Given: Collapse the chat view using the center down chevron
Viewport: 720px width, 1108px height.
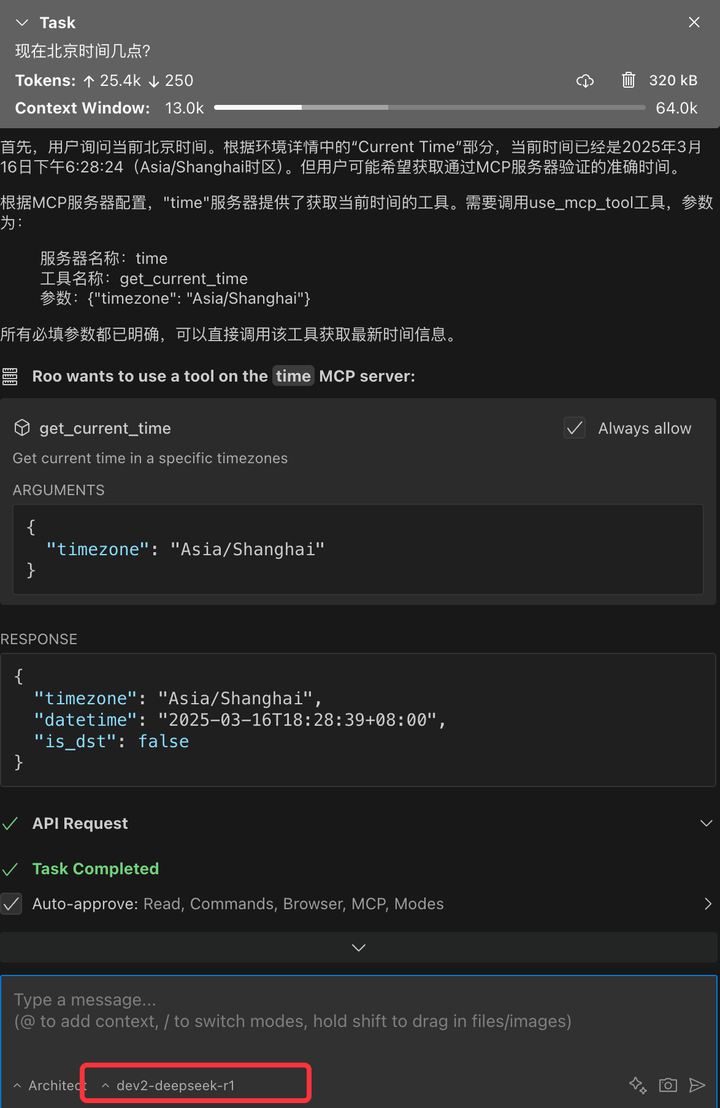Looking at the screenshot, I should pos(358,947).
